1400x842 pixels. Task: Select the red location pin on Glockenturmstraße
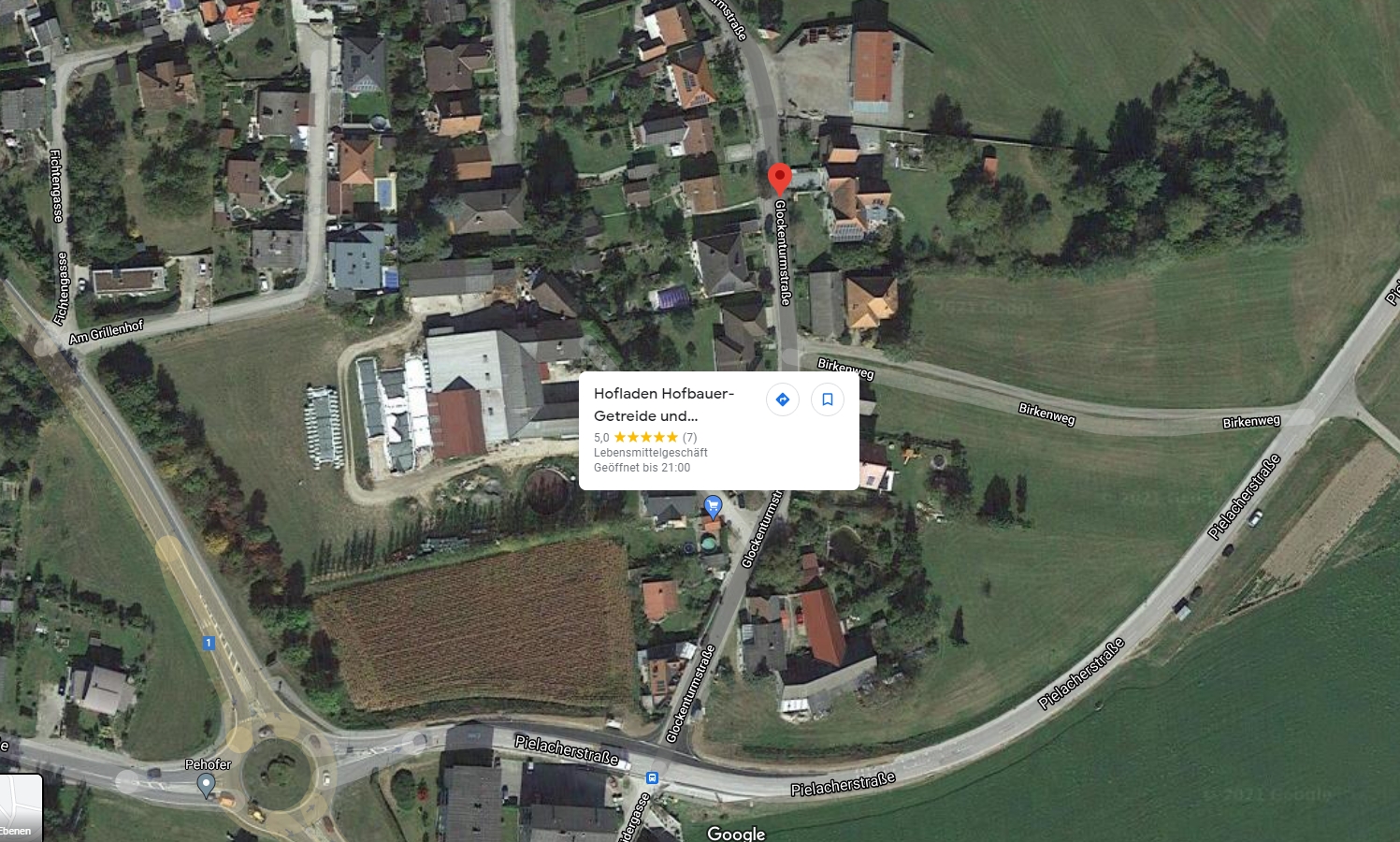point(779,179)
